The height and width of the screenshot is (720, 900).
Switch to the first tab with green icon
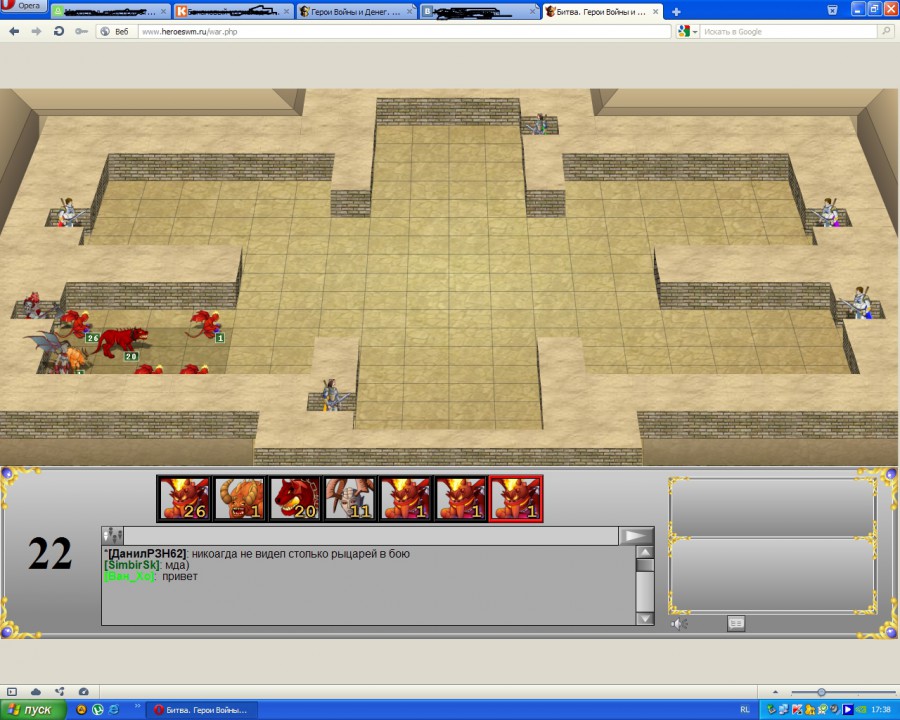pyautogui.click(x=110, y=11)
